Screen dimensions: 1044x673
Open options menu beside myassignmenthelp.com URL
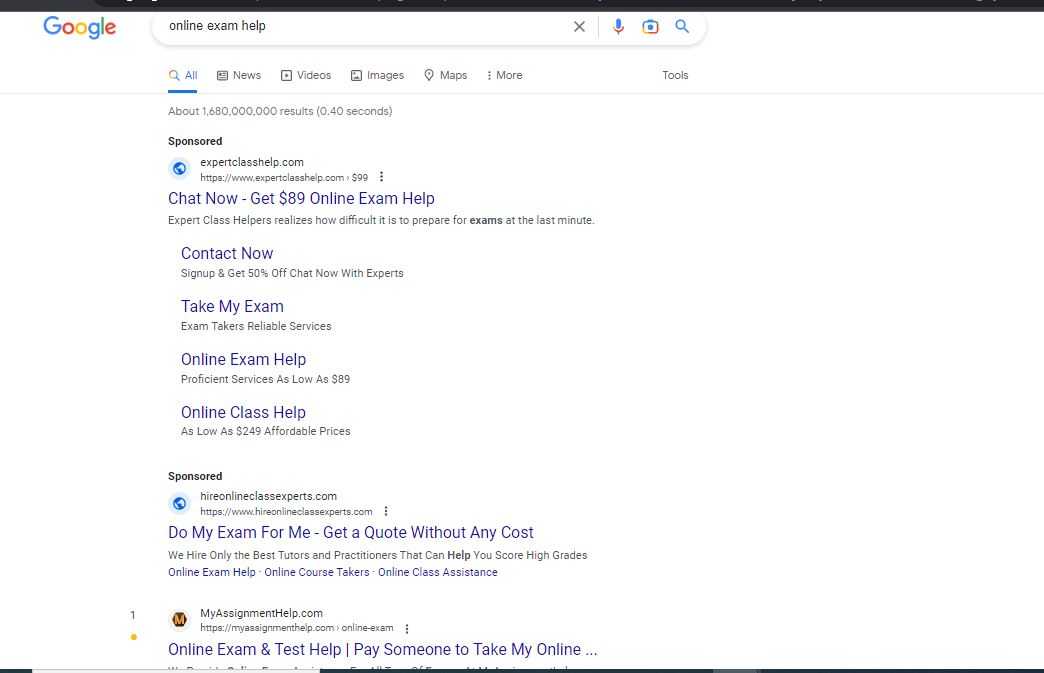[407, 629]
